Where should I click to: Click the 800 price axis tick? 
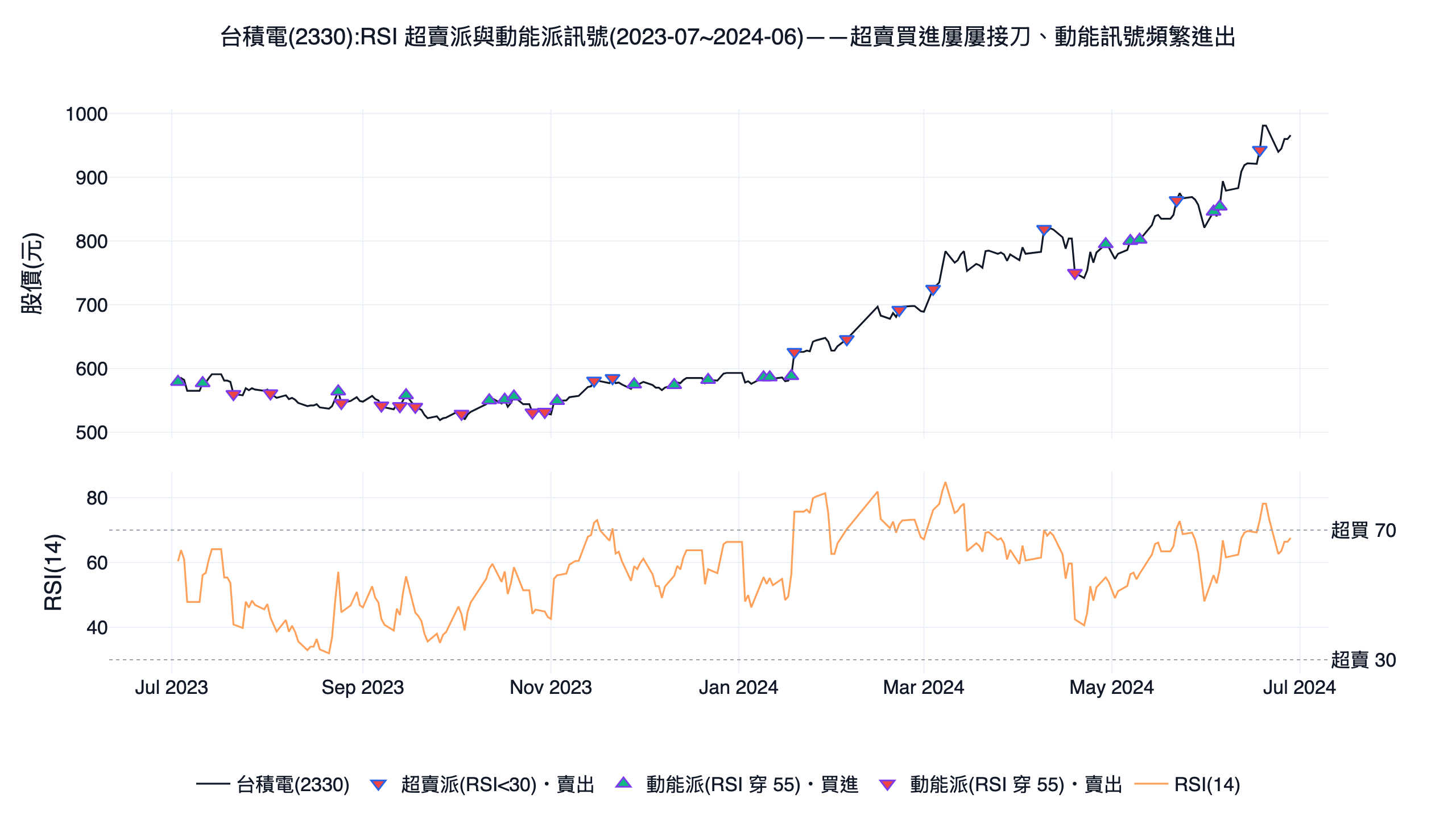pyautogui.click(x=92, y=241)
